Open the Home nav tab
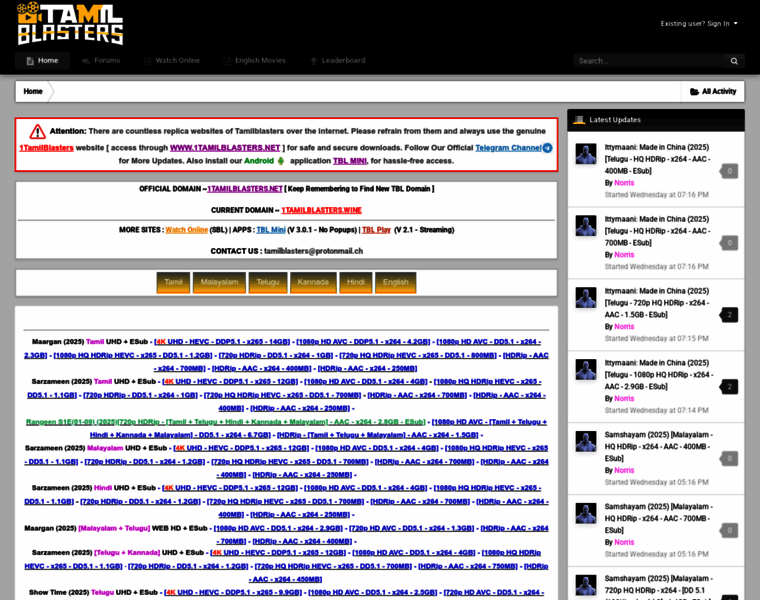 tap(42, 61)
